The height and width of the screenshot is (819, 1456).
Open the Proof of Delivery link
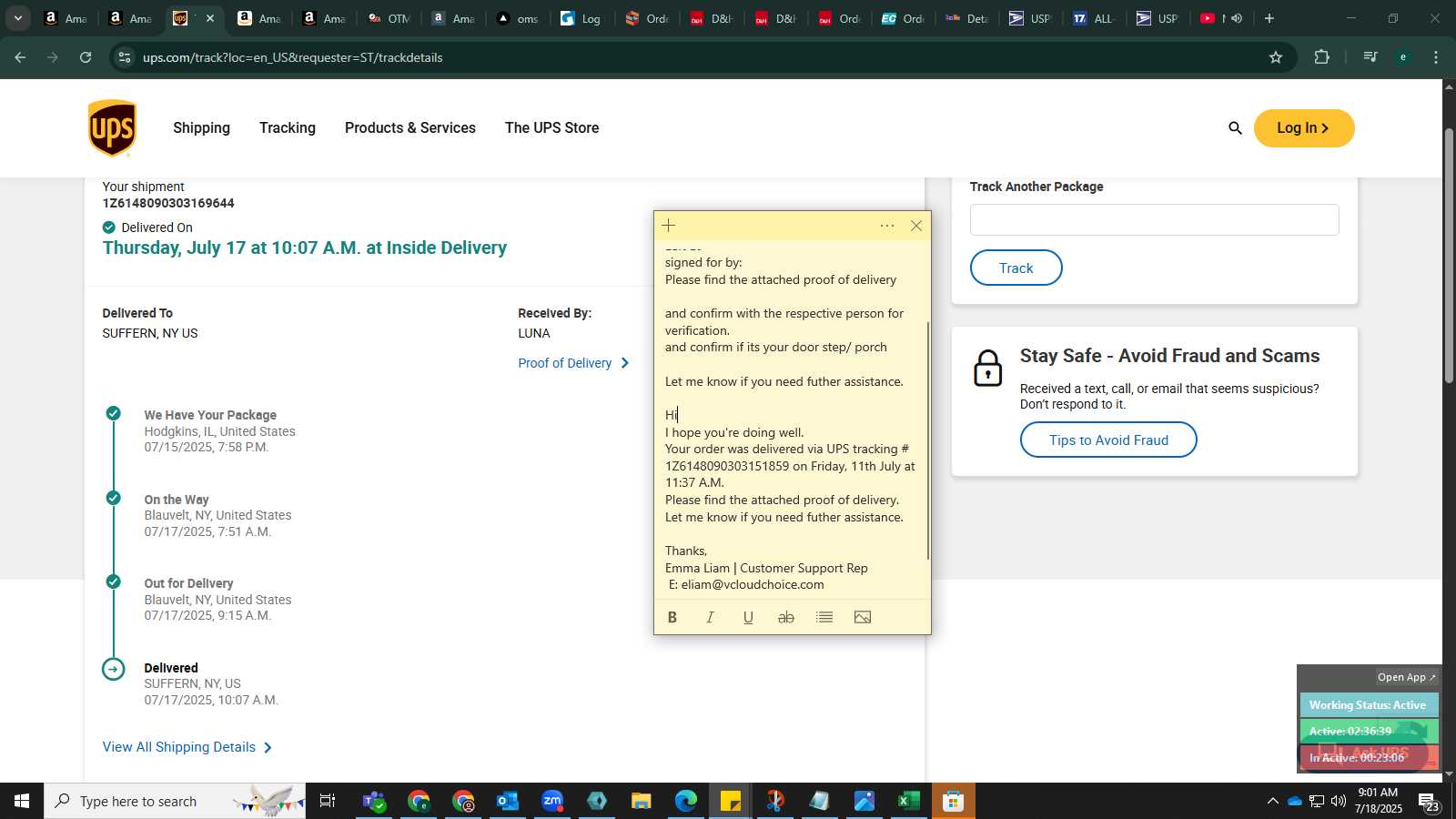[573, 363]
